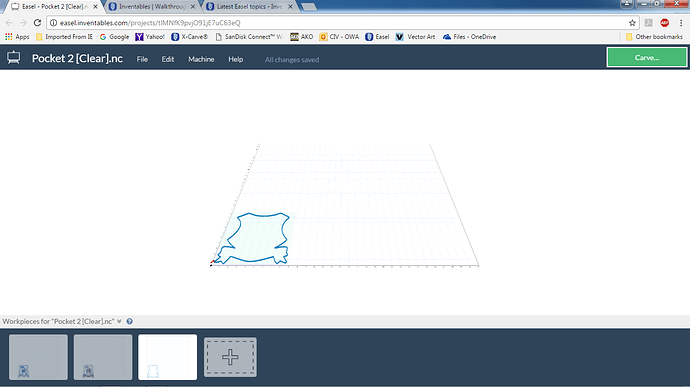Click the green Carve button
This screenshot has height=387, width=690.
pos(646,58)
